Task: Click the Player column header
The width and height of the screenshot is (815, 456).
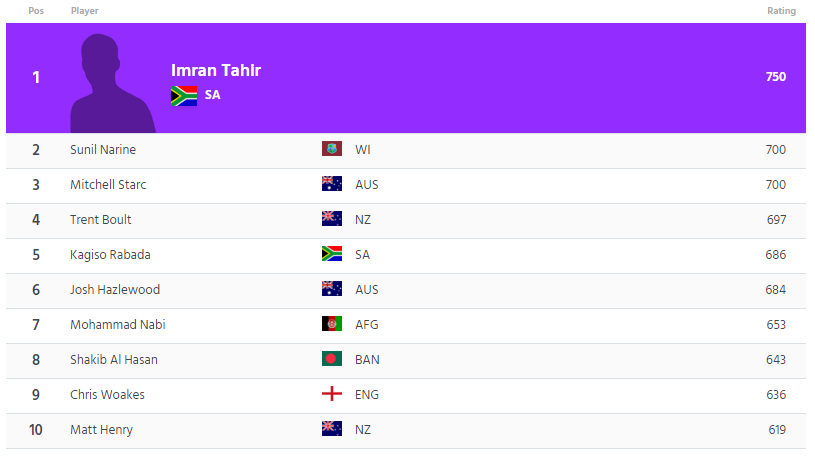Action: pos(85,11)
